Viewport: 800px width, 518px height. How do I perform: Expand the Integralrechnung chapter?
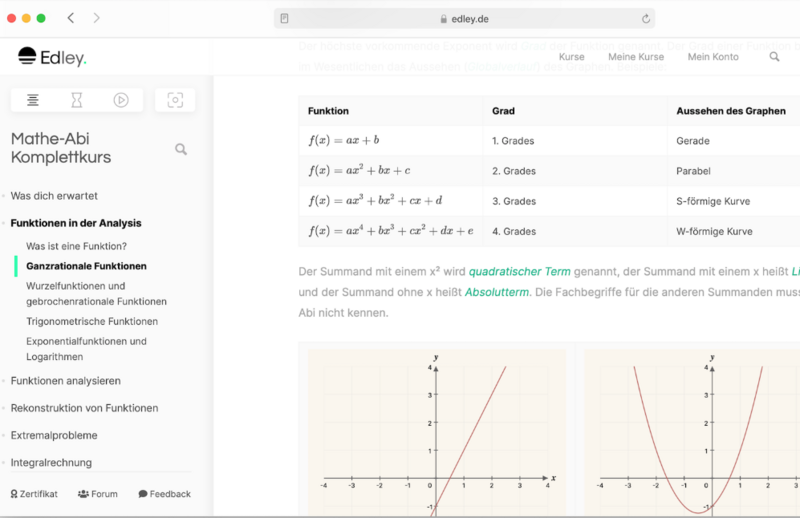[51, 462]
